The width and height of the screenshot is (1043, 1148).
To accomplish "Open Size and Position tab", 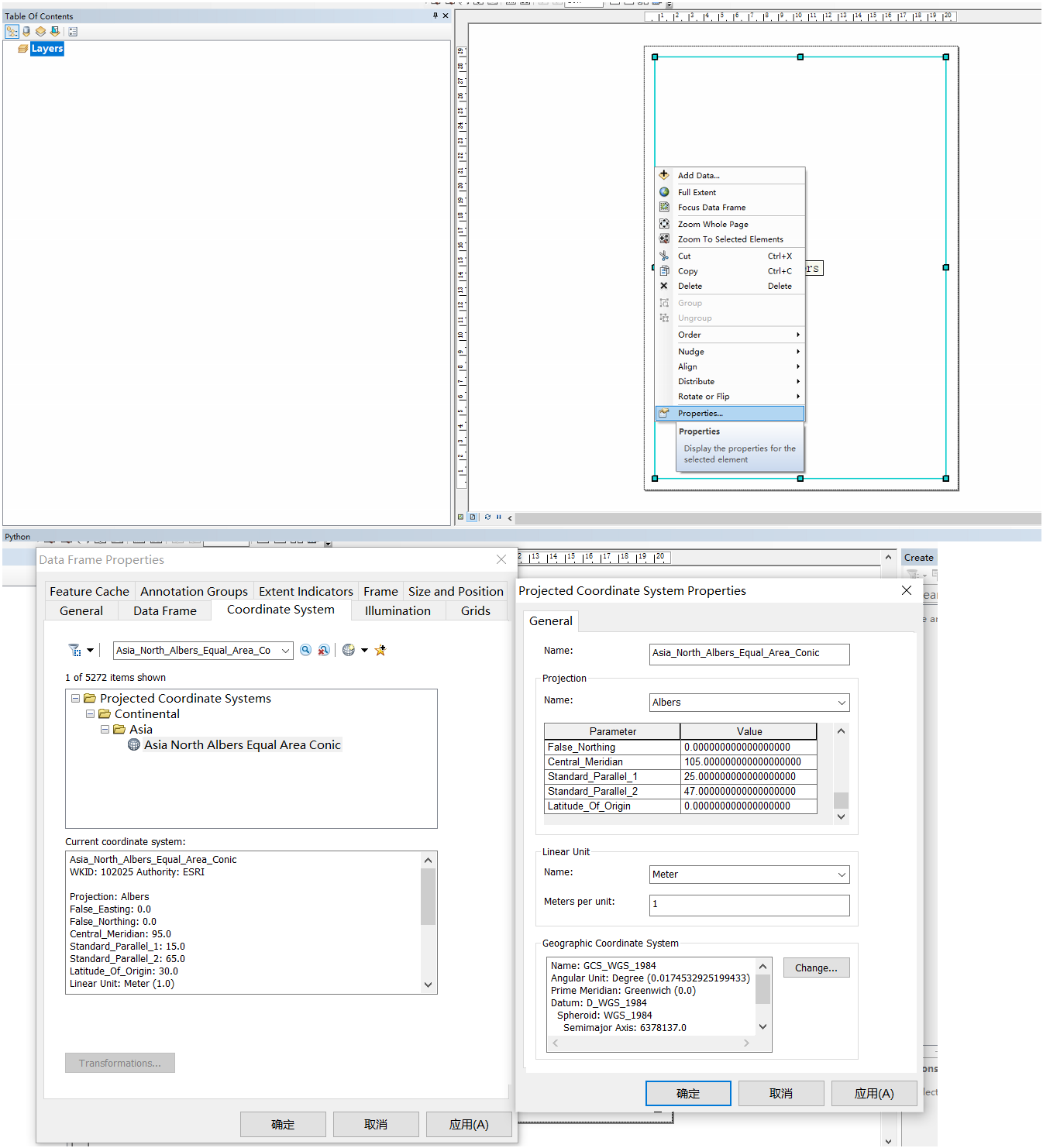I will coord(456,592).
